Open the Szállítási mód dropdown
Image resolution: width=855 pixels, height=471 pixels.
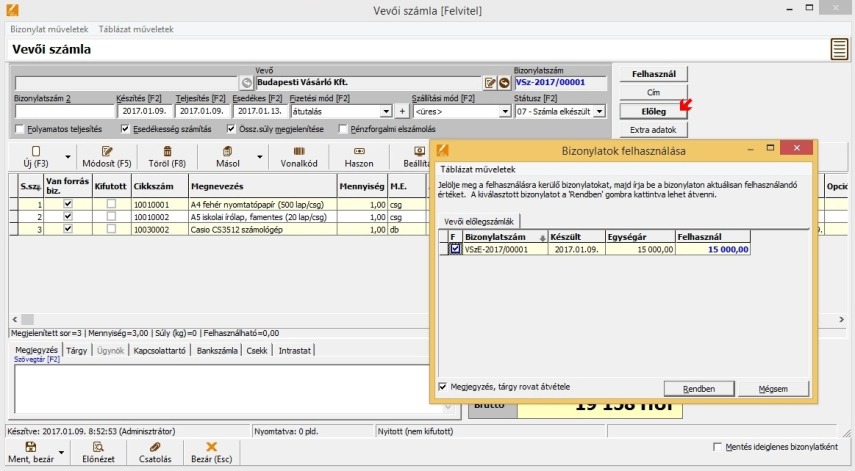pos(504,112)
